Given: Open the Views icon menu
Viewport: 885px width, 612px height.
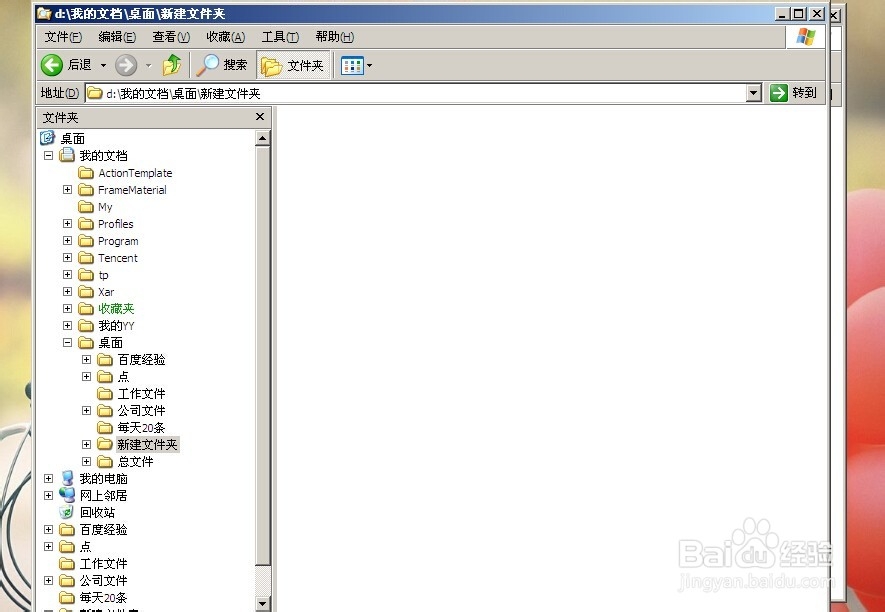Looking at the screenshot, I should point(352,65).
